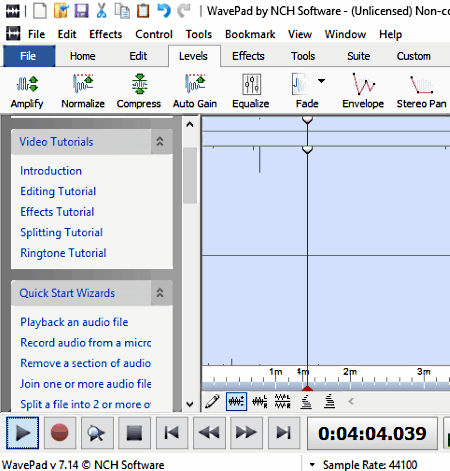
Task: Open the Envelope tool
Action: [363, 91]
